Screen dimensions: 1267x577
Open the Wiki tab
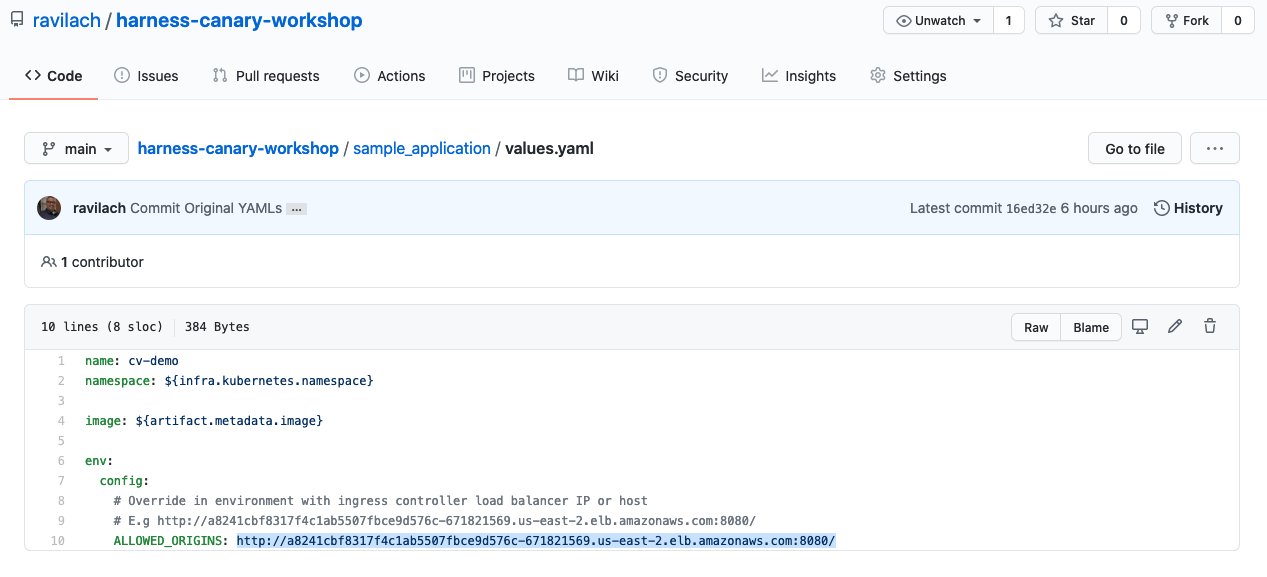click(593, 76)
